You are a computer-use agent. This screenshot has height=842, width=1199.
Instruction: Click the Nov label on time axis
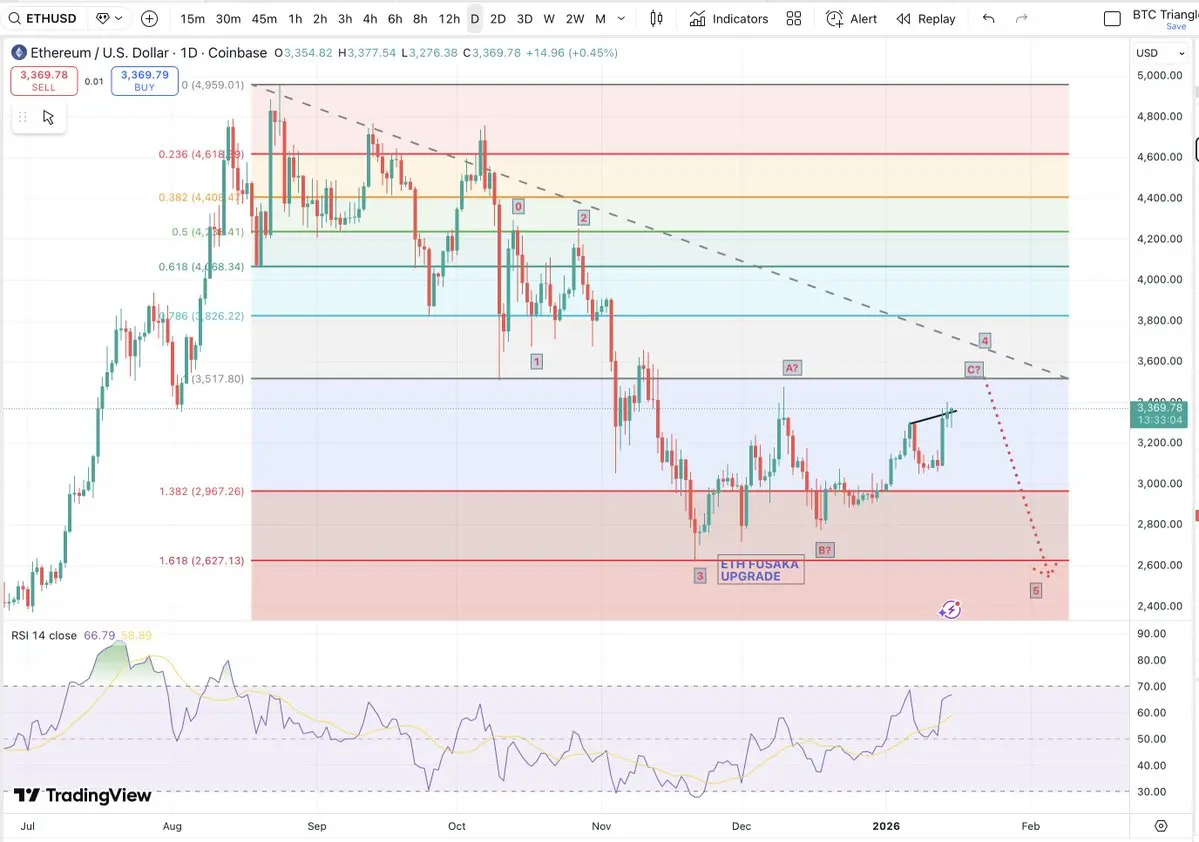tap(602, 826)
